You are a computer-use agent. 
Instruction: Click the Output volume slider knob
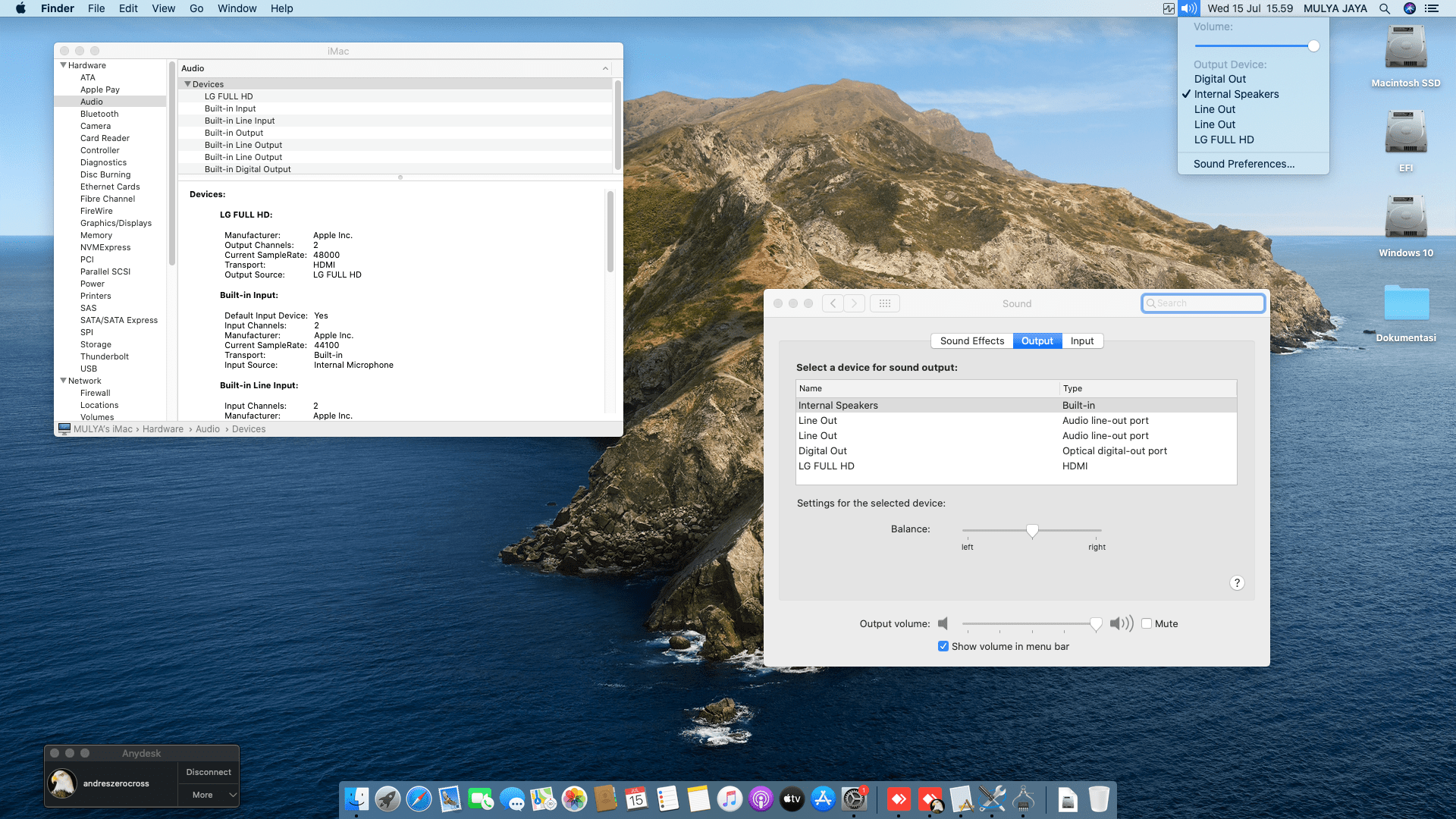(x=1096, y=624)
